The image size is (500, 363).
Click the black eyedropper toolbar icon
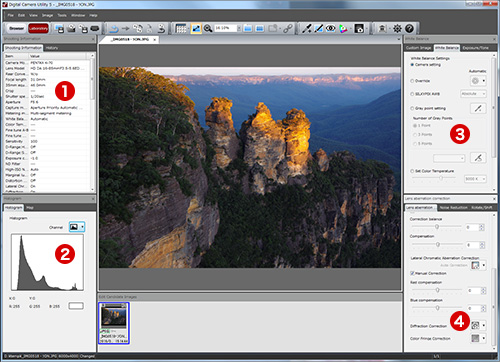coord(306,29)
